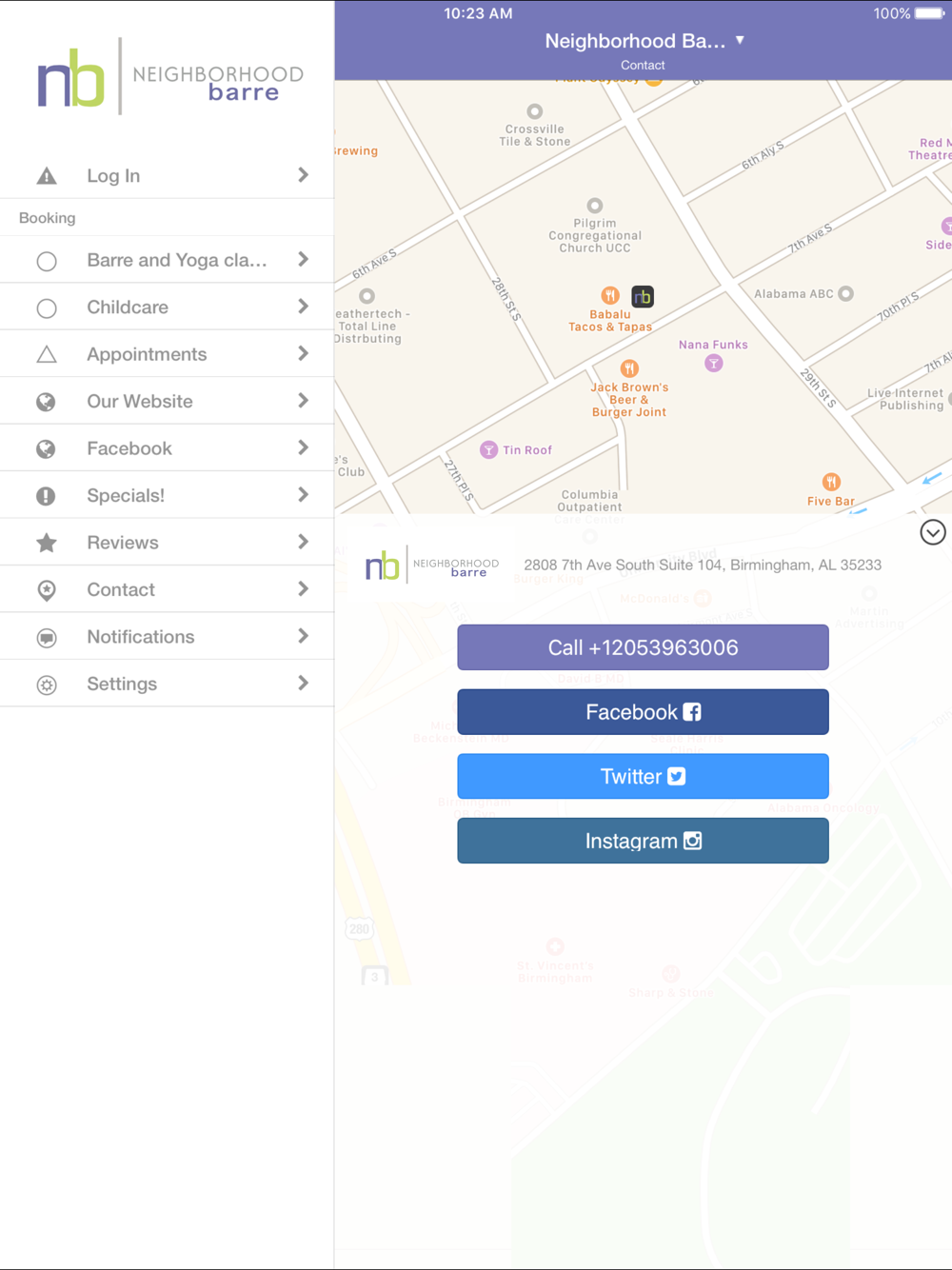Open the Log In menu item
952x1270 pixels.
click(x=167, y=175)
